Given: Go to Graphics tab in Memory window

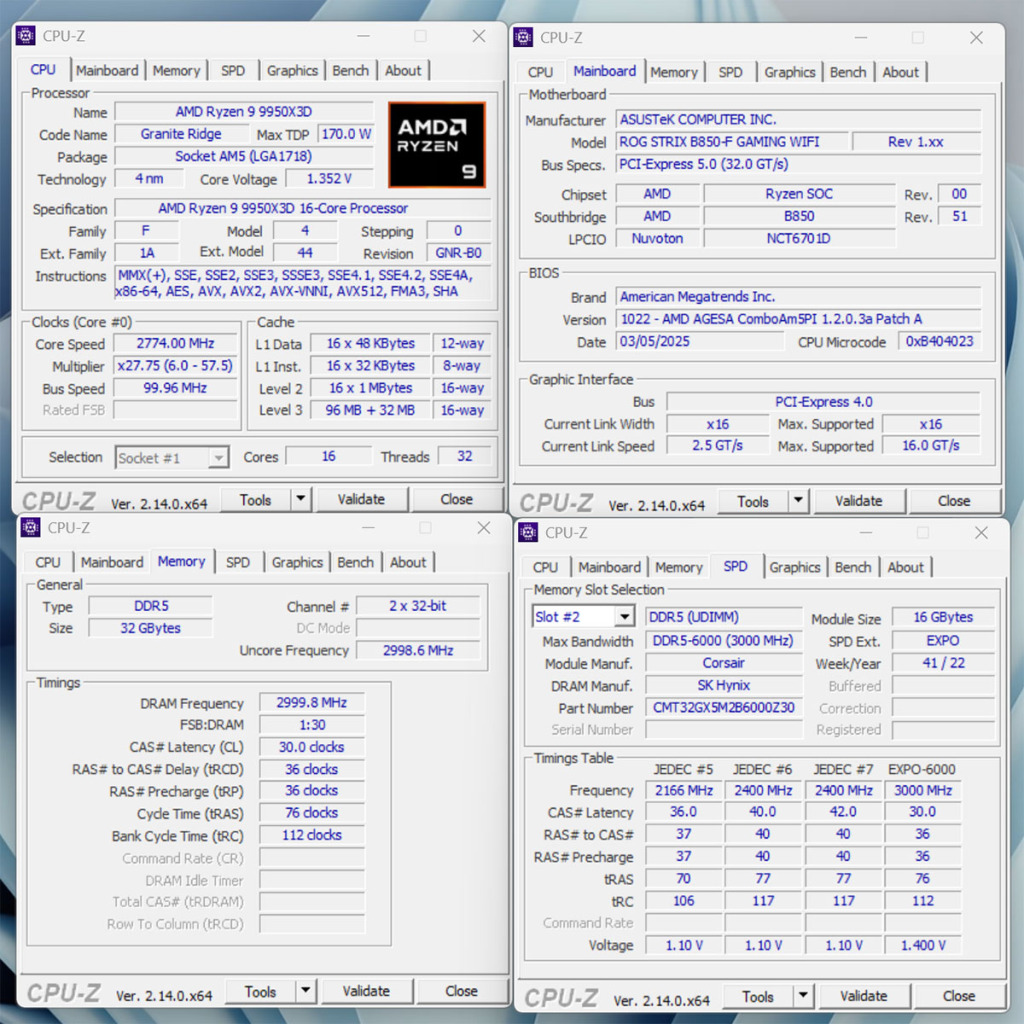Looking at the screenshot, I should pos(297,562).
